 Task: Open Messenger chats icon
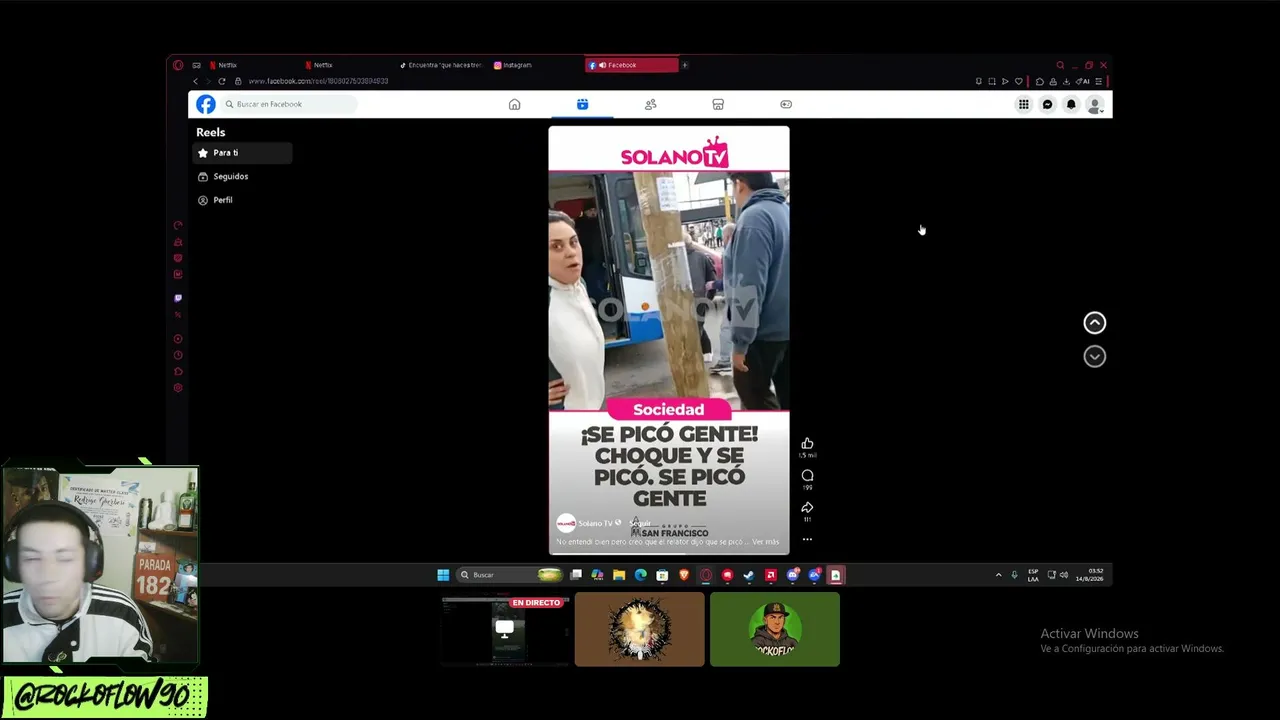tap(1047, 104)
